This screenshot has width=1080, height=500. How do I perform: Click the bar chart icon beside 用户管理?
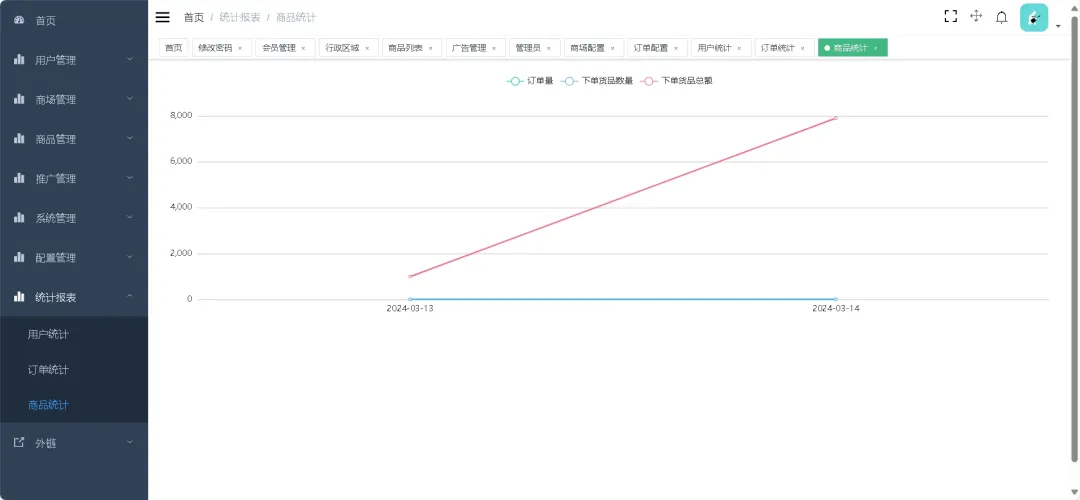[x=19, y=60]
